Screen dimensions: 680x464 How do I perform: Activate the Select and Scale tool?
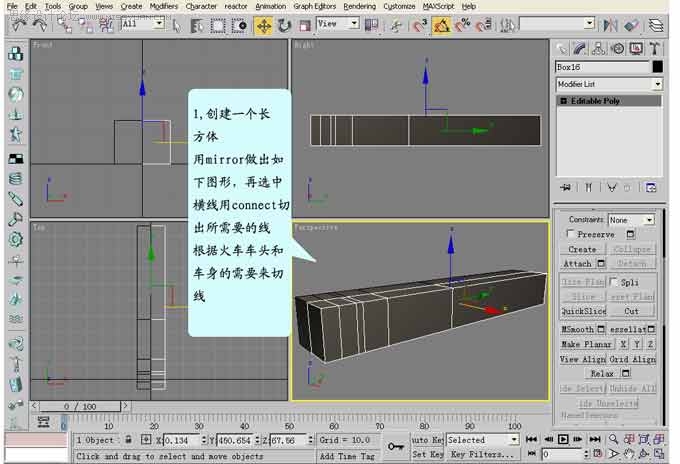pyautogui.click(x=305, y=26)
